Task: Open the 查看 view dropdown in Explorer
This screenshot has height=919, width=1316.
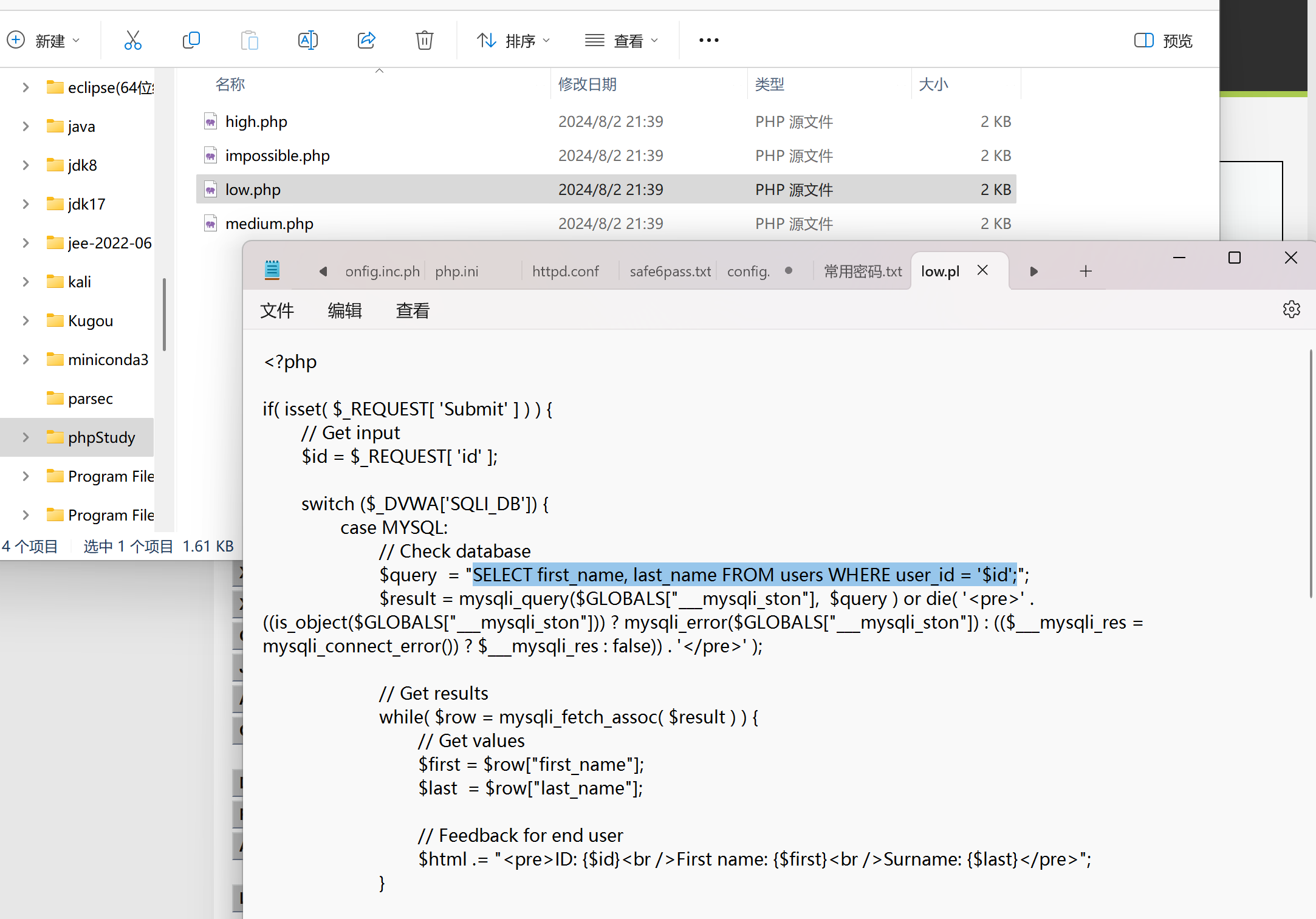Action: coord(621,41)
